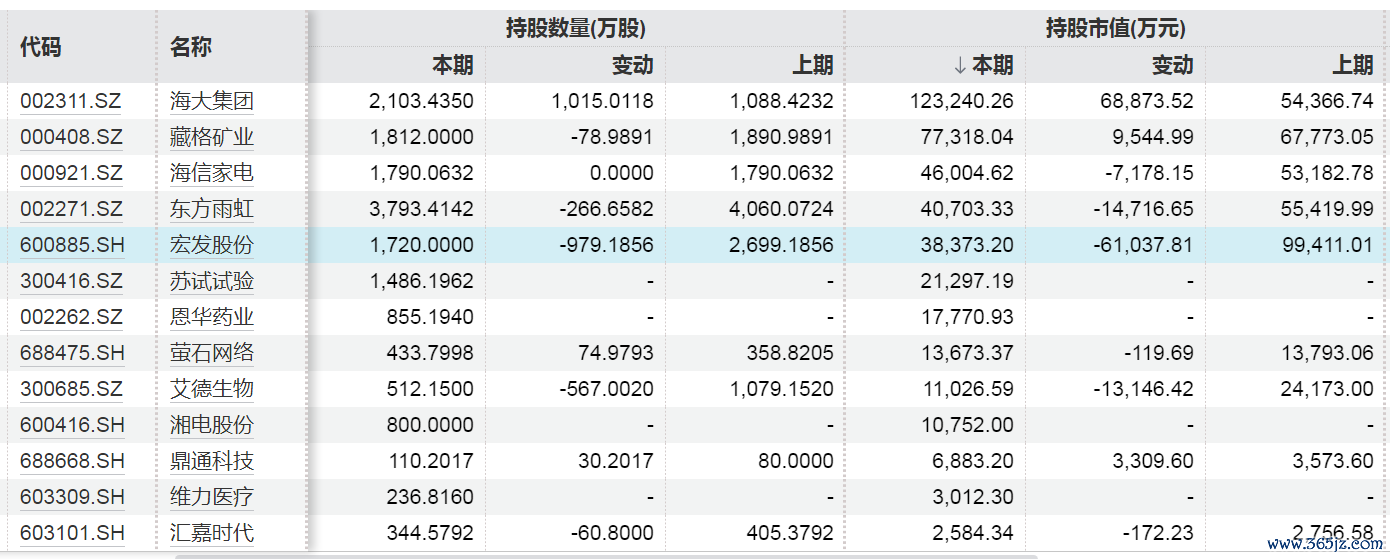Open 汇嘉时代 stock name link
This screenshot has height=559, width=1390.
click(x=212, y=533)
